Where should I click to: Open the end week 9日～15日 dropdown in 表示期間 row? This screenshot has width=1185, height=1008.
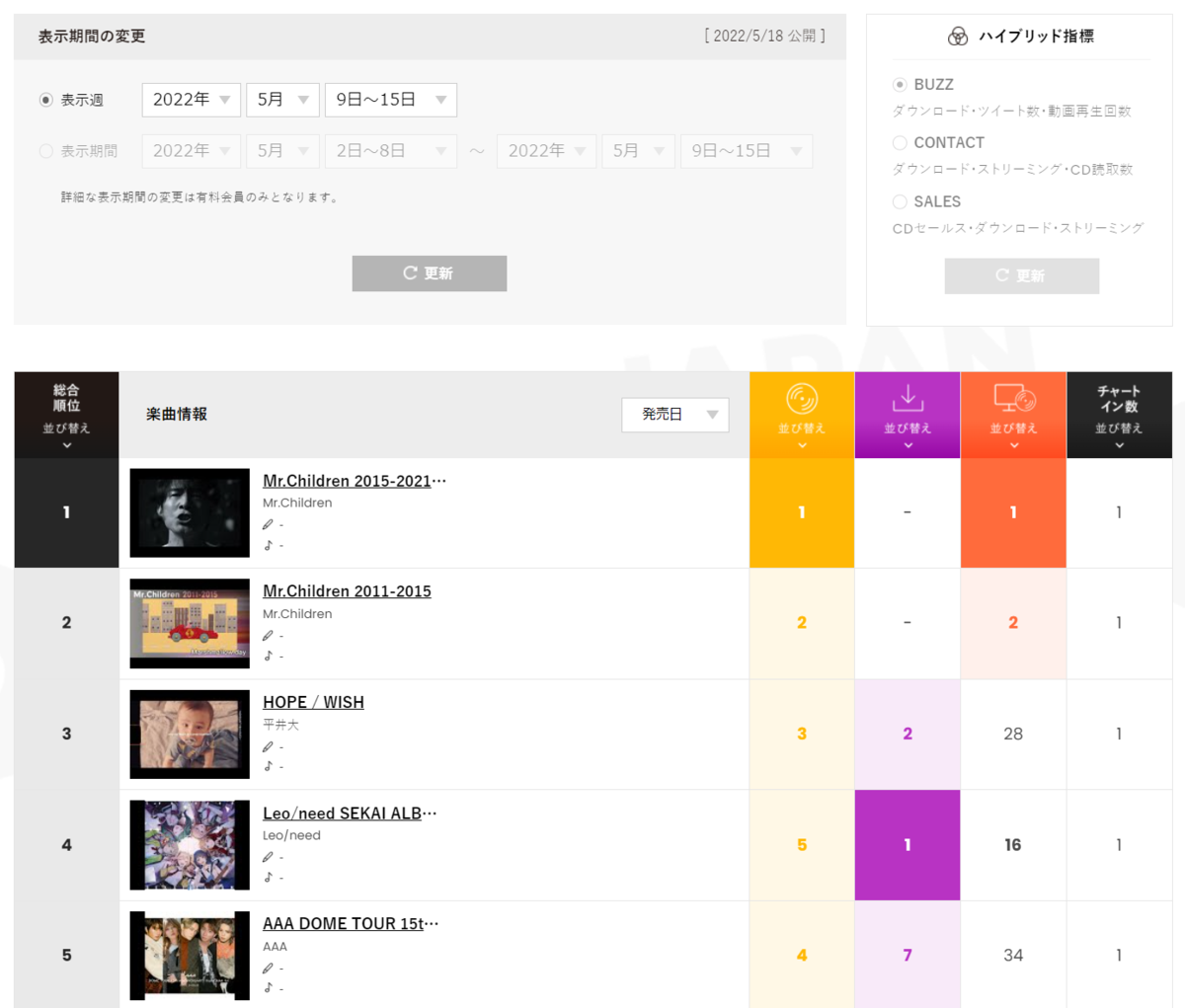747,151
